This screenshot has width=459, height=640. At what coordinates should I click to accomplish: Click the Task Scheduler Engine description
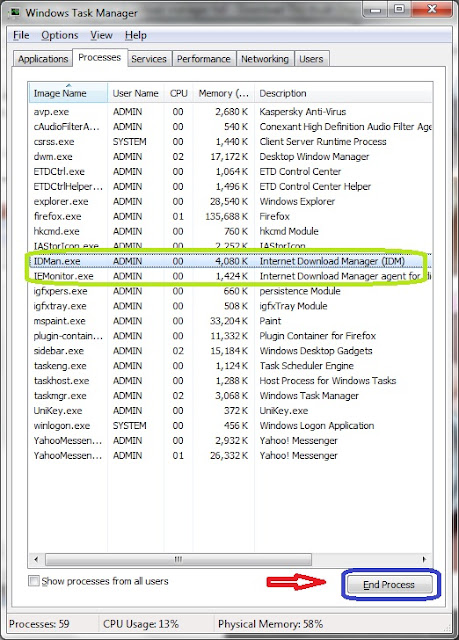click(306, 366)
